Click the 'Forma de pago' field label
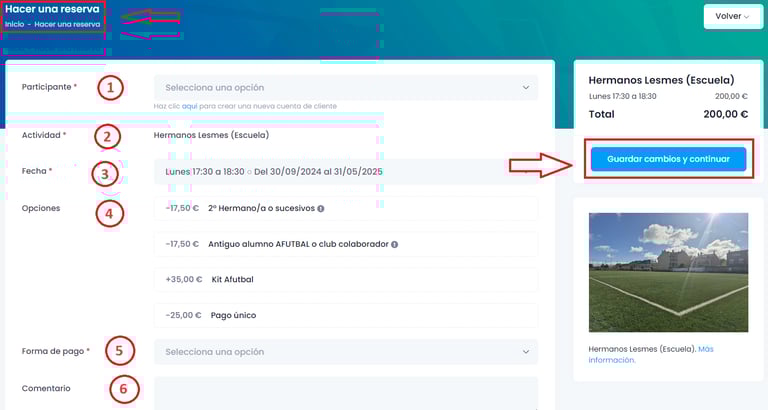 (53, 351)
